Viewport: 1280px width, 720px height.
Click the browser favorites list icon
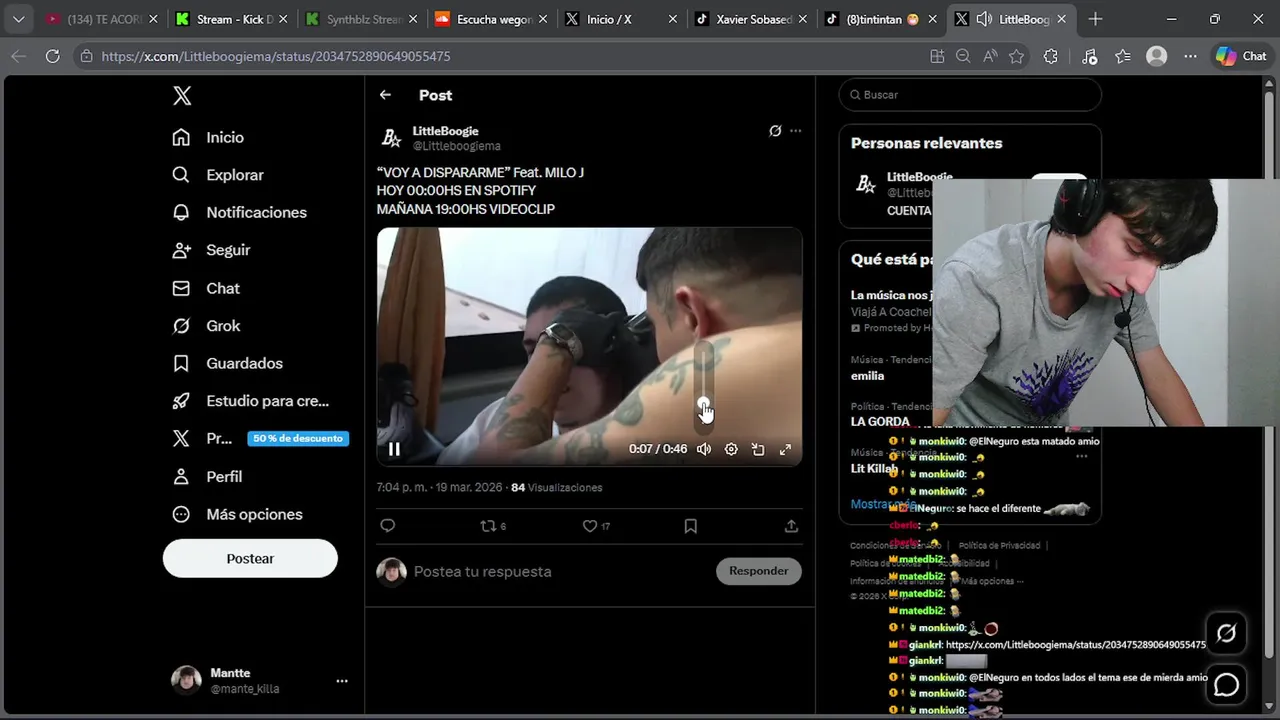1123,57
